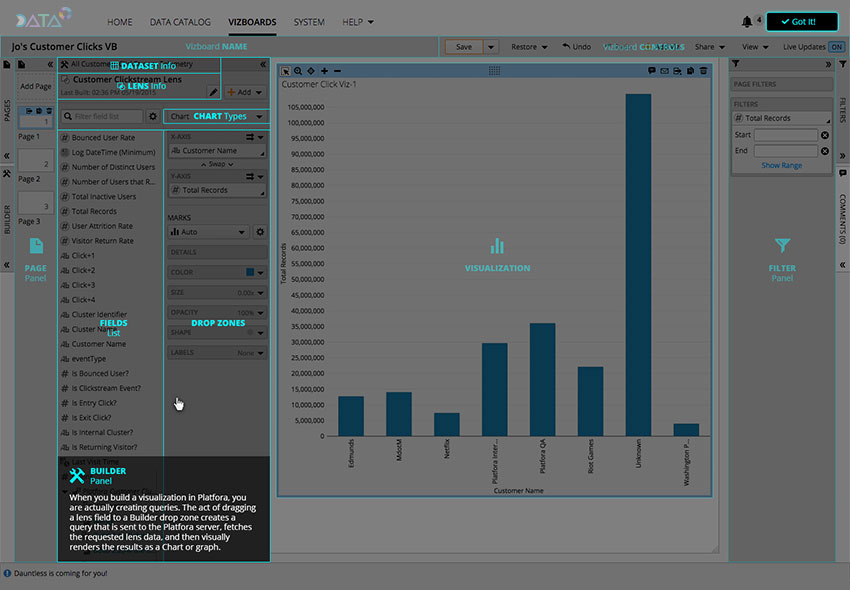Expand the Save button dropdown arrow
This screenshot has width=850, height=590.
pyautogui.click(x=490, y=47)
